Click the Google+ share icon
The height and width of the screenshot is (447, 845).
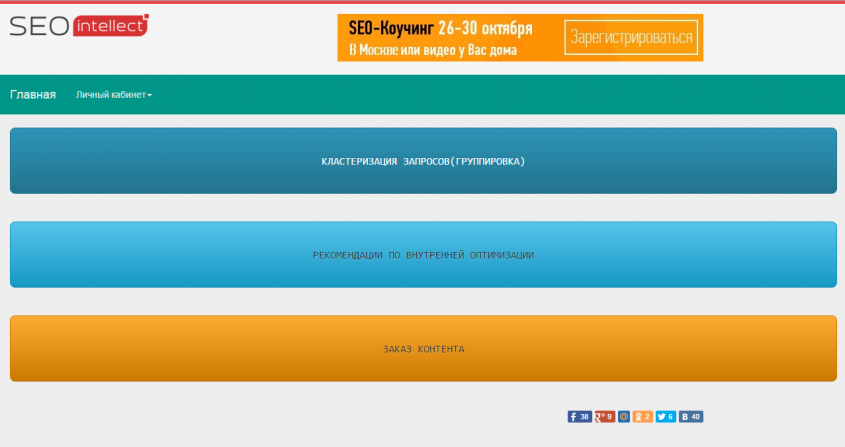coord(599,416)
